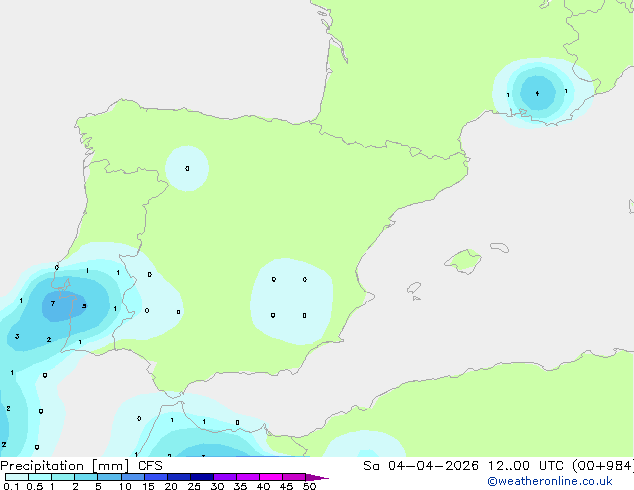
Task: Click the above-50 arrow tip of the legend
Action: point(317,477)
